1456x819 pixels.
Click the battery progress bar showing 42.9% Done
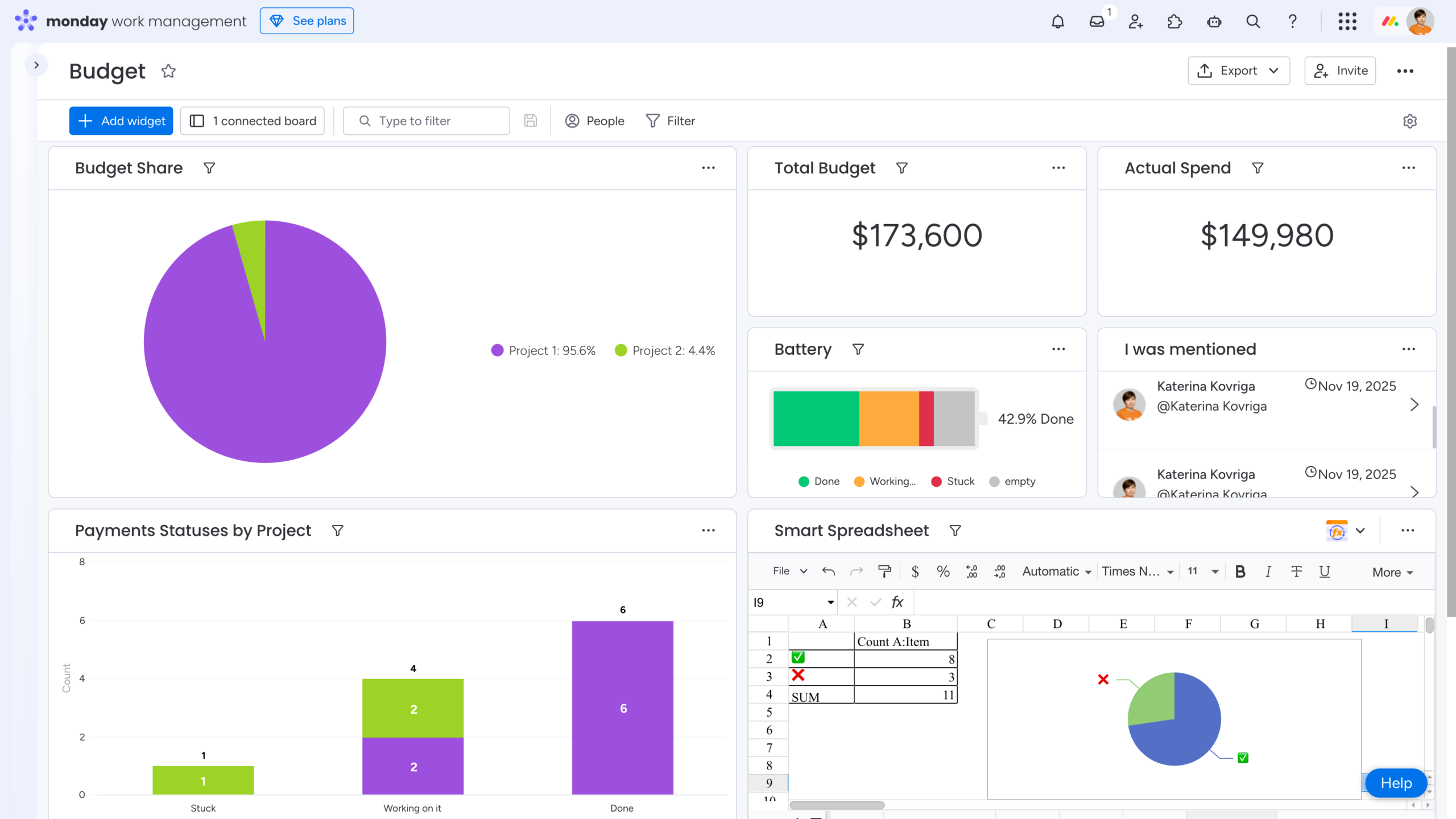coord(874,419)
